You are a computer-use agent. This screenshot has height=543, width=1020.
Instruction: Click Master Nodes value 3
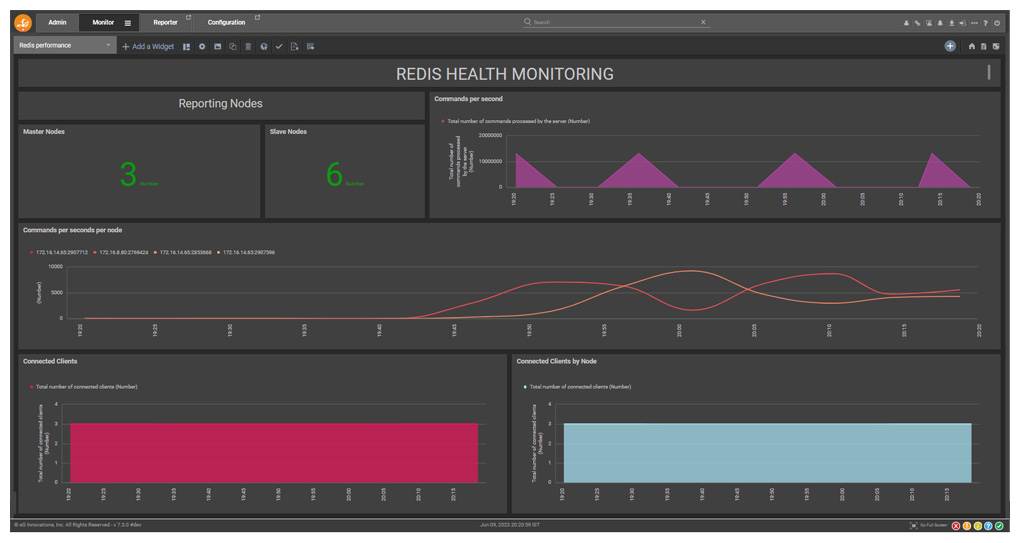[x=128, y=174]
